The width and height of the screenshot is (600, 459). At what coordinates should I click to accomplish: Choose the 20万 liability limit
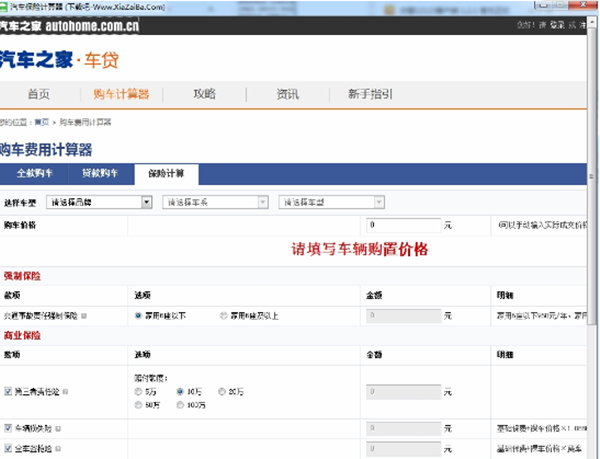pos(222,392)
